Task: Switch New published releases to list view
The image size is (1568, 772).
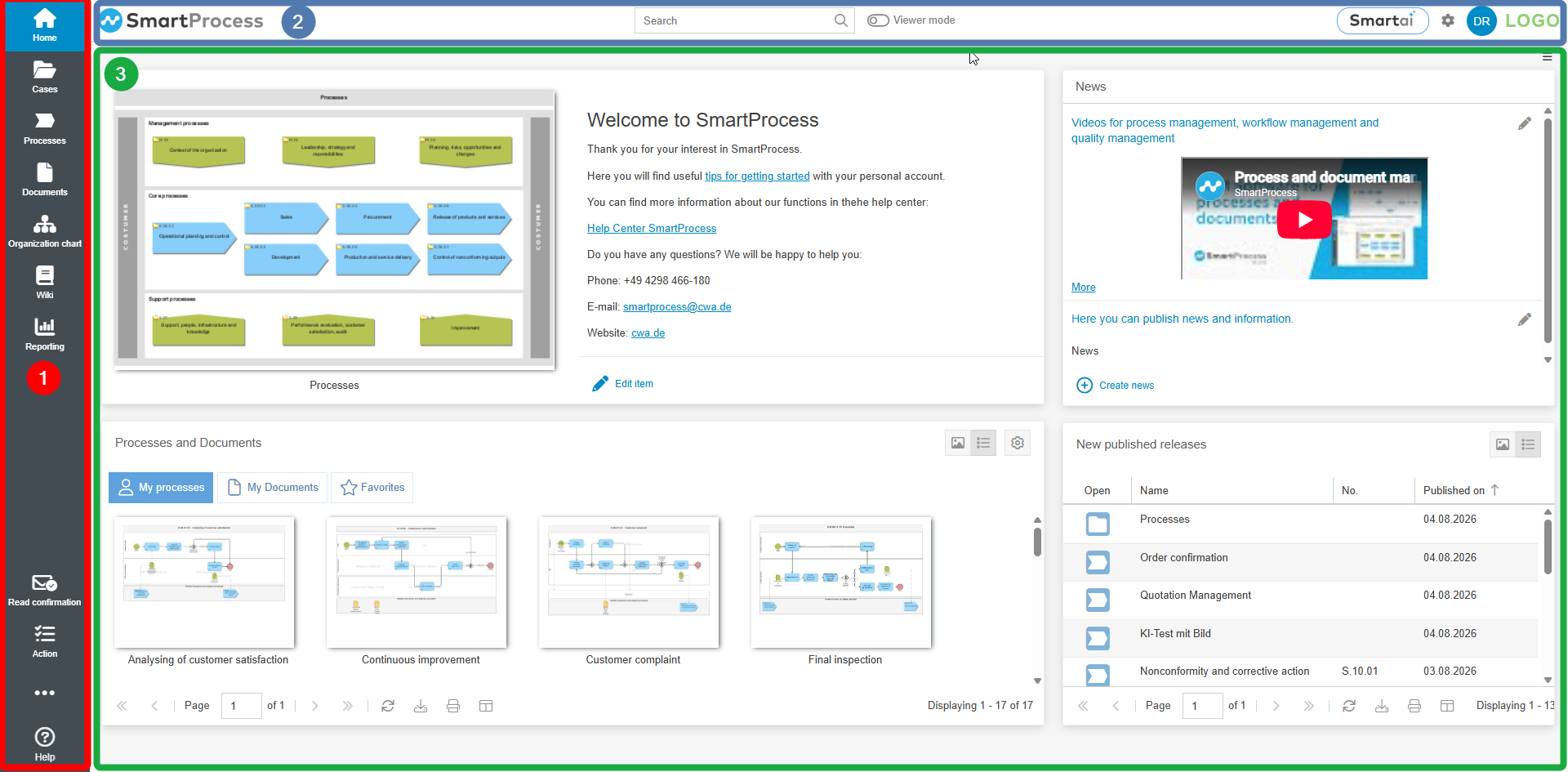Action: (1528, 444)
